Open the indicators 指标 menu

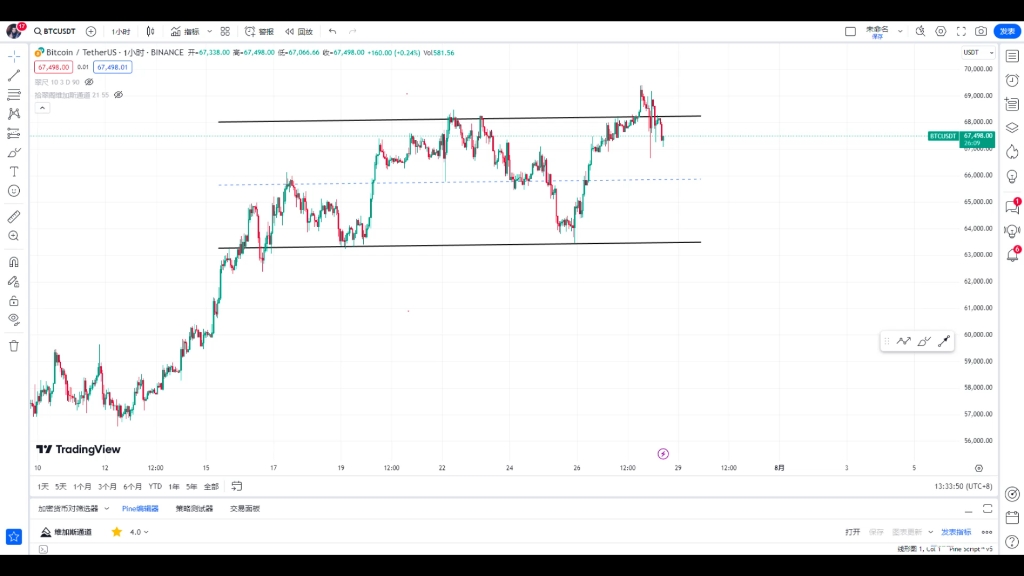pos(185,31)
